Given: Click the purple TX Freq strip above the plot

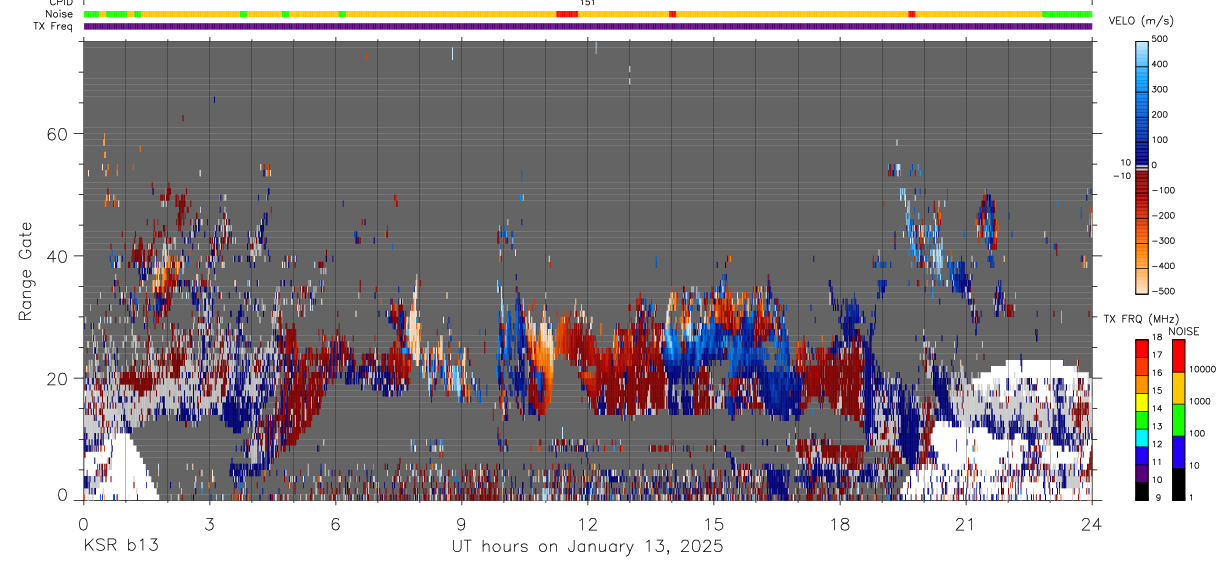Looking at the screenshot, I should pos(588,26).
